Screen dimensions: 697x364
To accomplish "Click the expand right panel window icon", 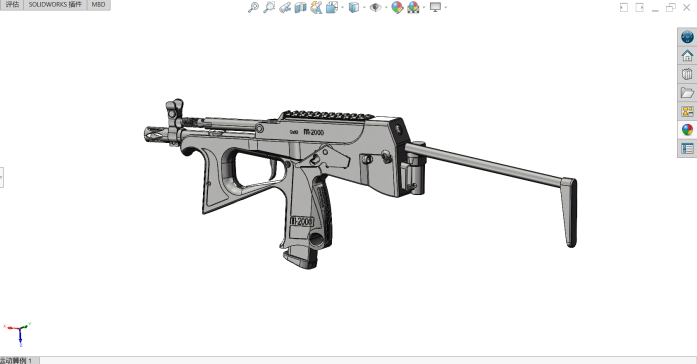I will (639, 8).
